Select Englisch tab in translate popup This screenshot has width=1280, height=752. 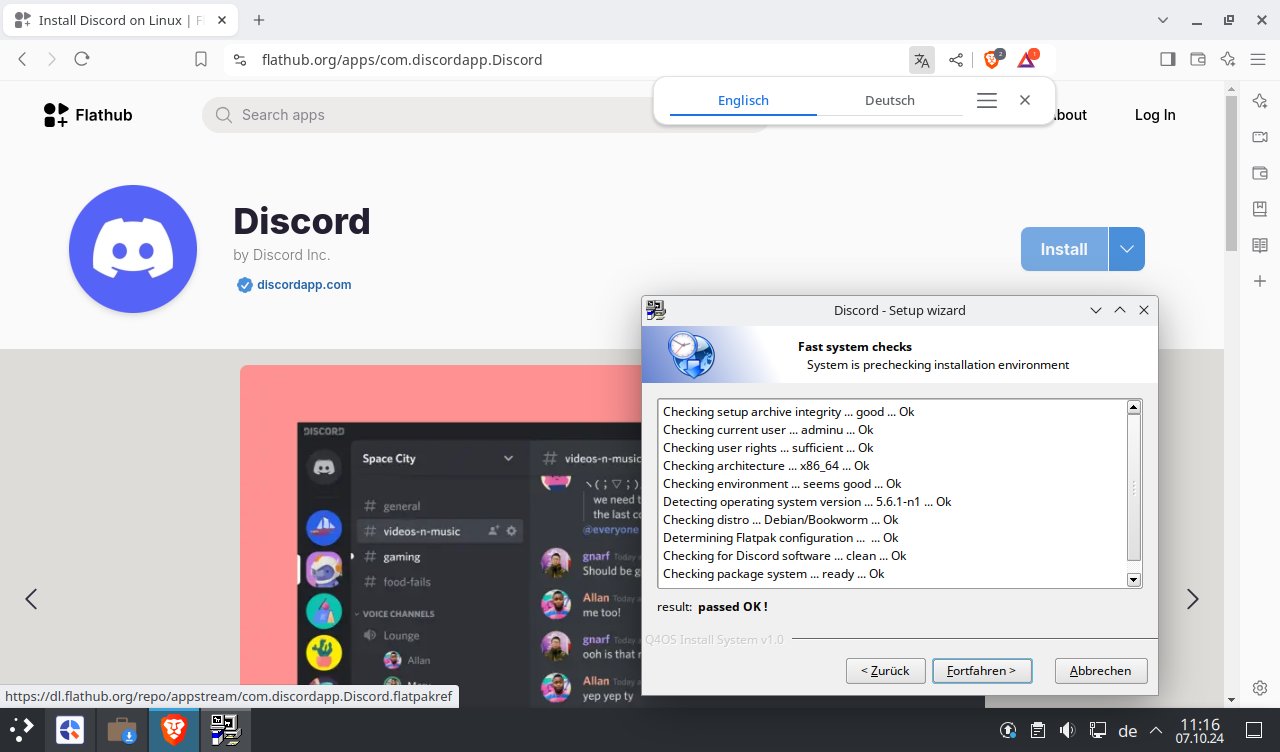point(743,100)
